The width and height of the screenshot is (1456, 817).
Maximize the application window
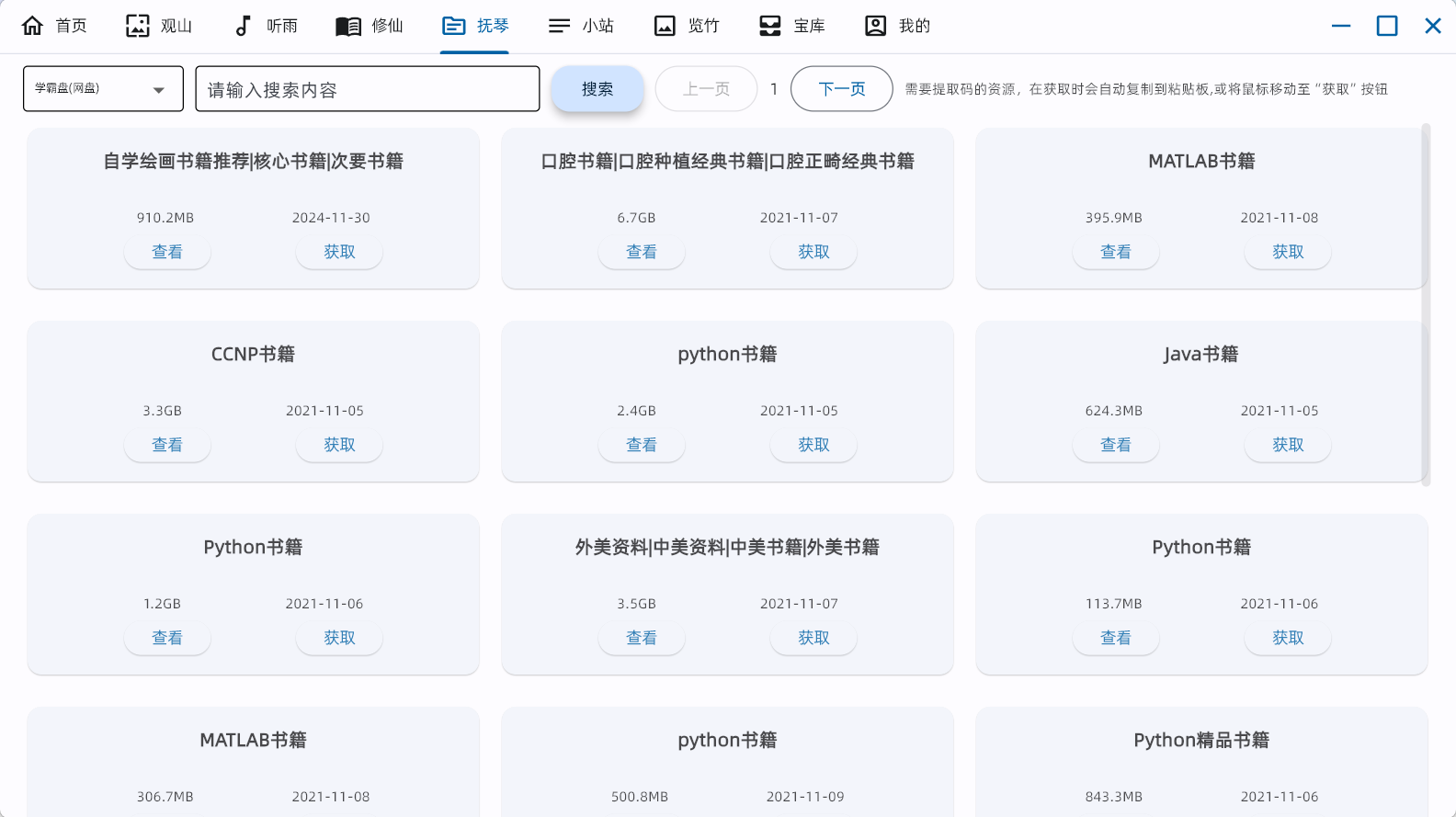click(1387, 26)
